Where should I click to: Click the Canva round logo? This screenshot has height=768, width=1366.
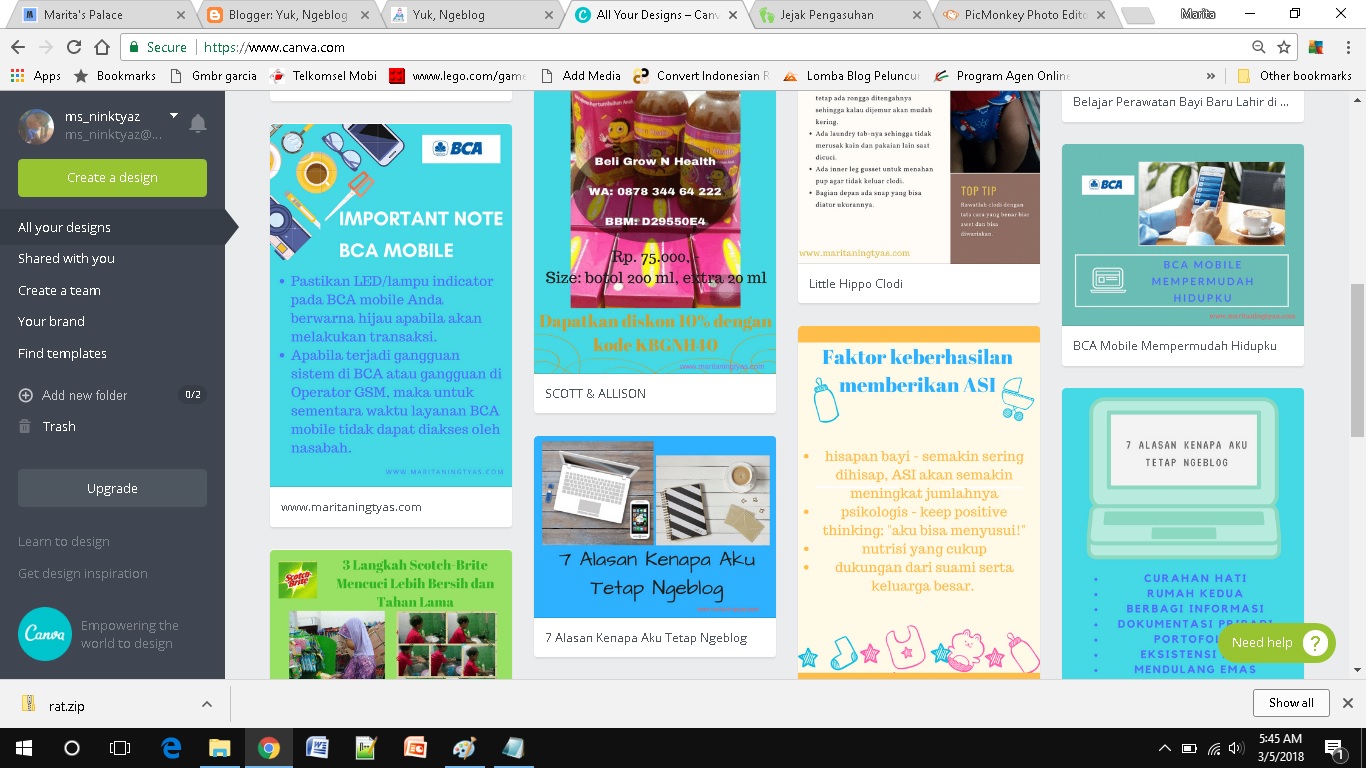[x=45, y=634]
